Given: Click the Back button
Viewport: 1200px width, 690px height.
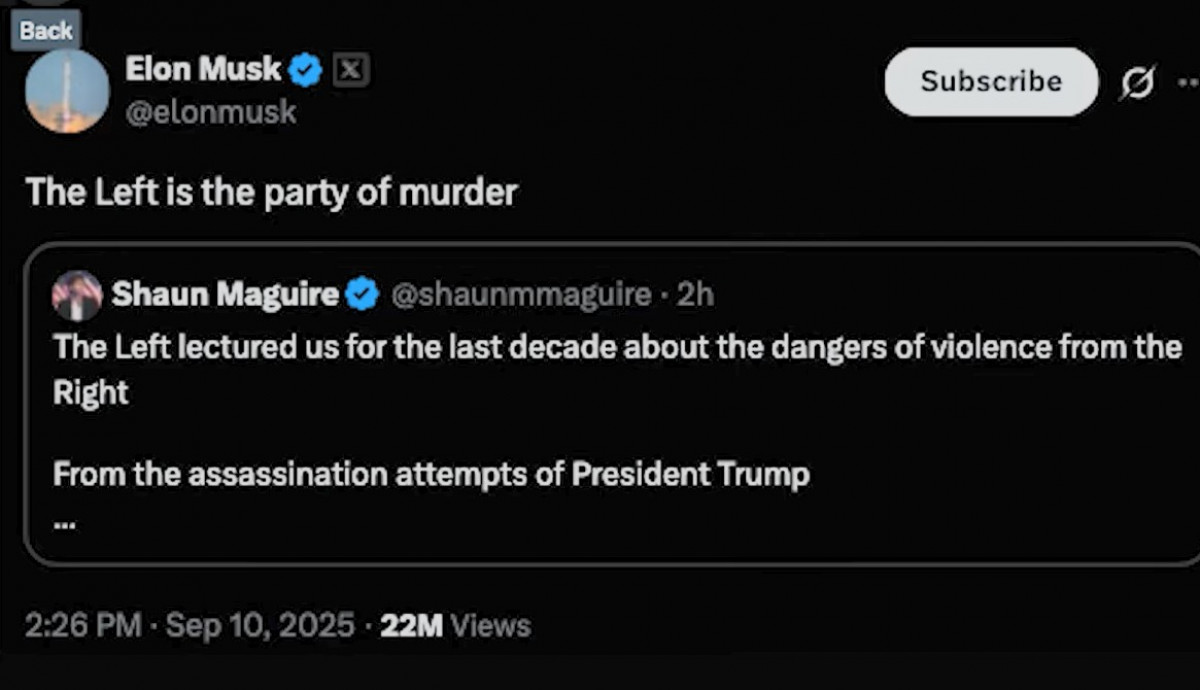Looking at the screenshot, I should [x=46, y=30].
